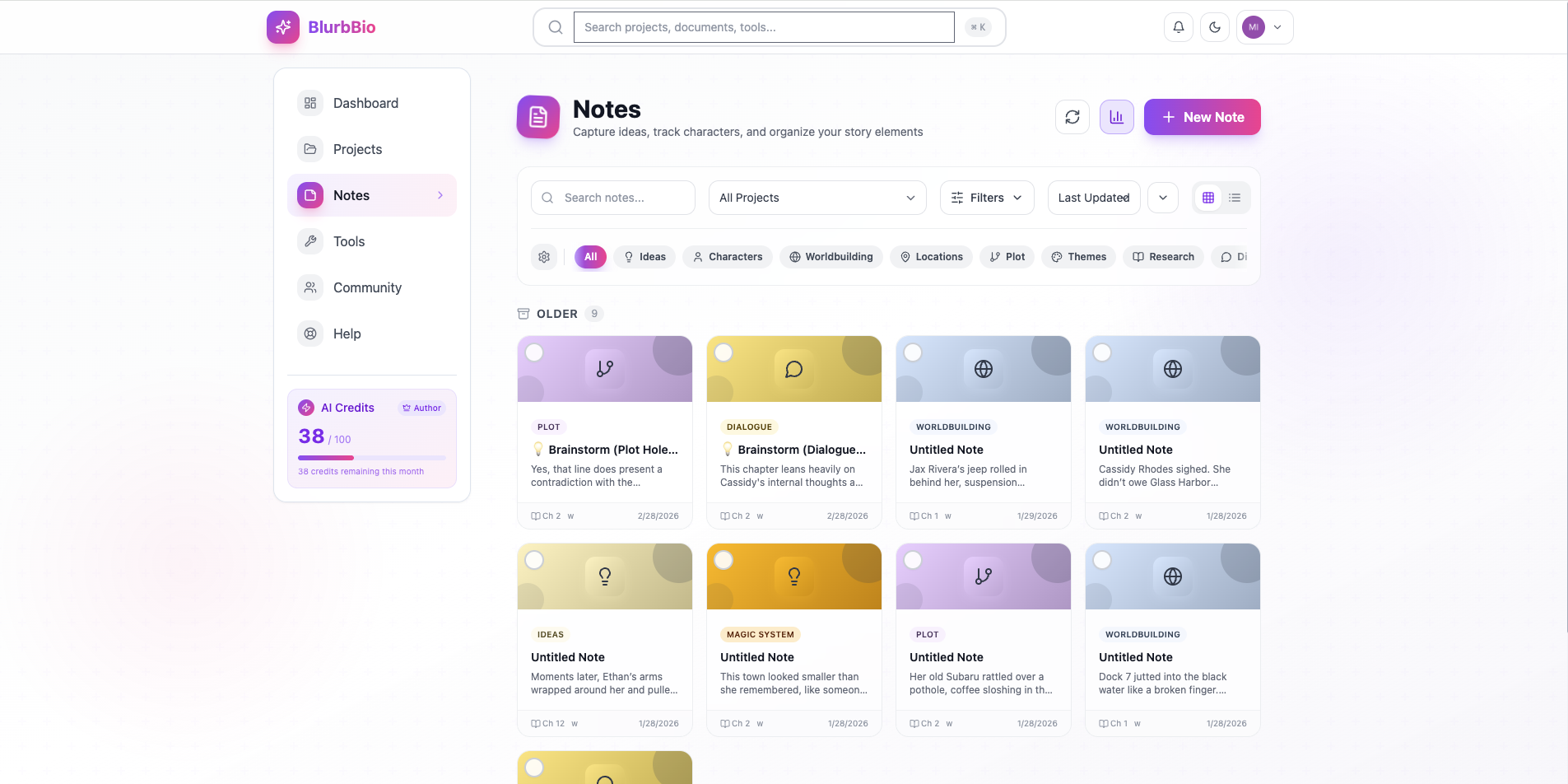1568x784 pixels.
Task: Click the OLDER count badge 9
Action: 594,314
